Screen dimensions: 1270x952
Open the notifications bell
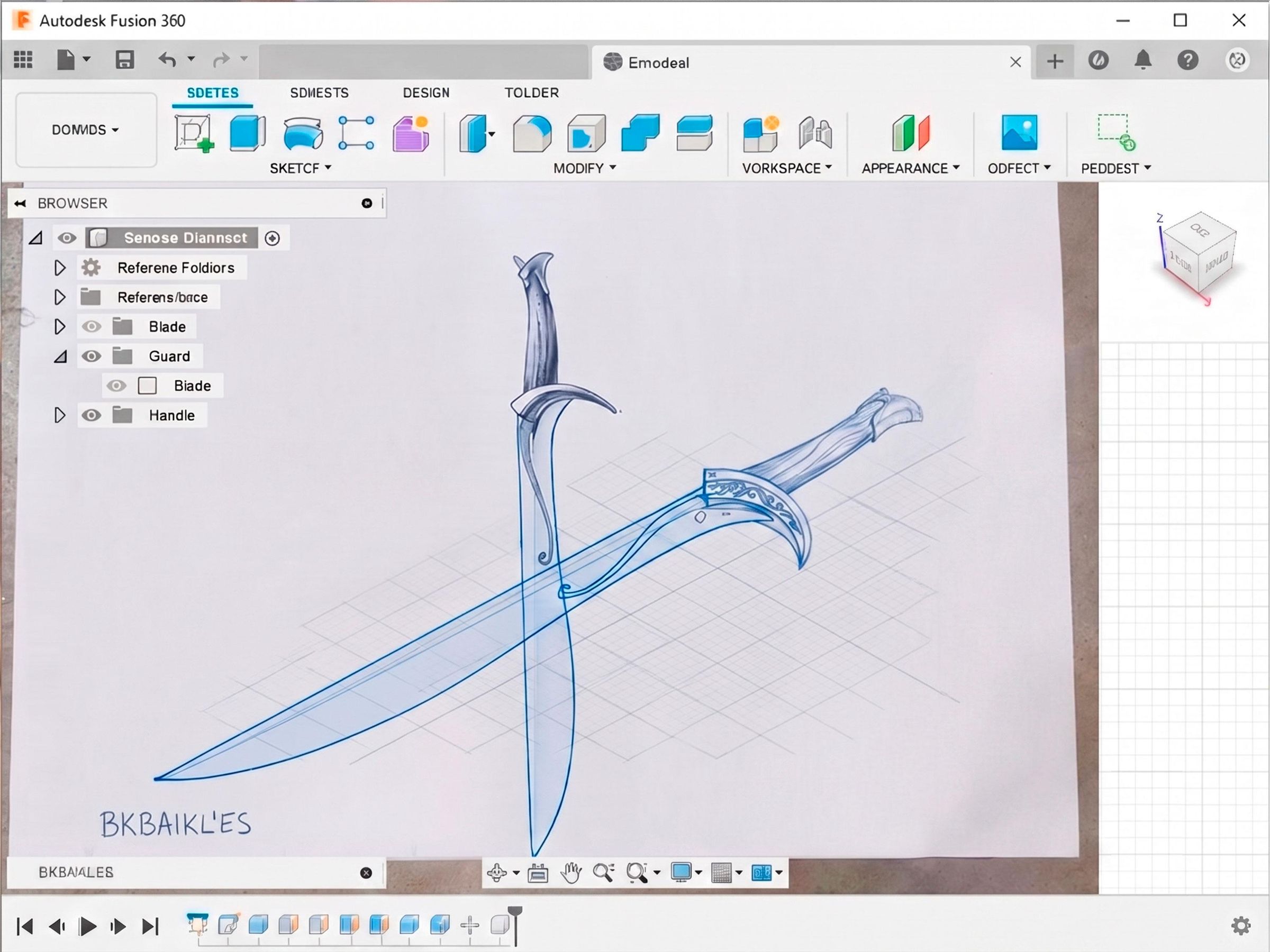(x=1143, y=60)
